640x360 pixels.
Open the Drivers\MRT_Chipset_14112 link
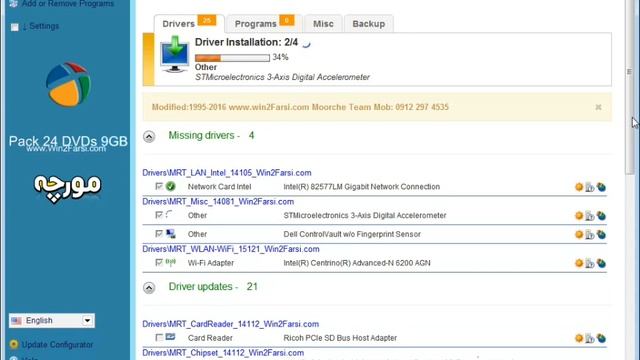click(x=223, y=353)
